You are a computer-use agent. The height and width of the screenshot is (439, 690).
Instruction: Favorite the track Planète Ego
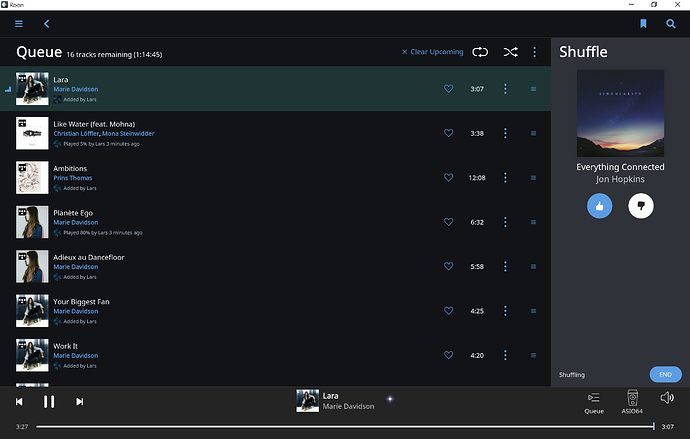[x=448, y=222]
